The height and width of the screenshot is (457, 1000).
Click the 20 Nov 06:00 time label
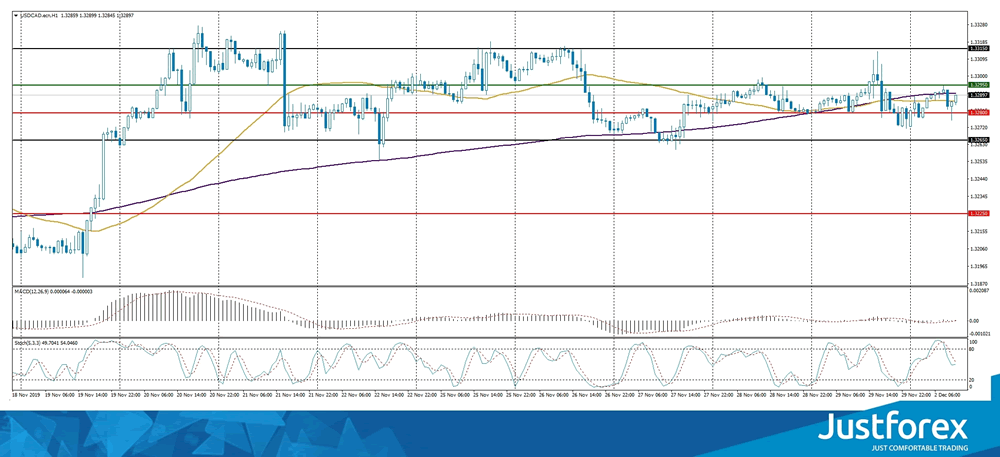[157, 395]
